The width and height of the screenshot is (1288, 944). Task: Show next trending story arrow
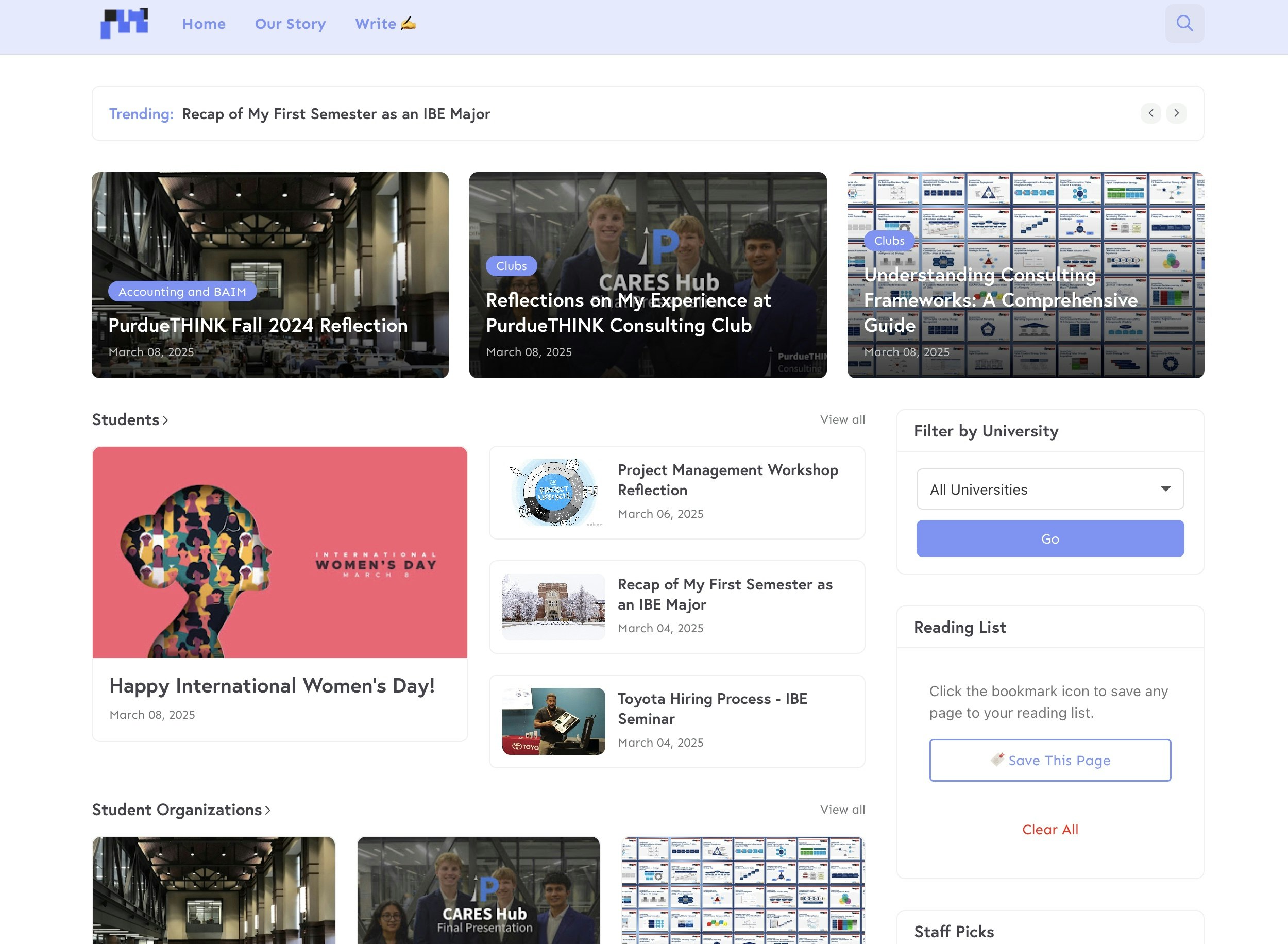1176,113
